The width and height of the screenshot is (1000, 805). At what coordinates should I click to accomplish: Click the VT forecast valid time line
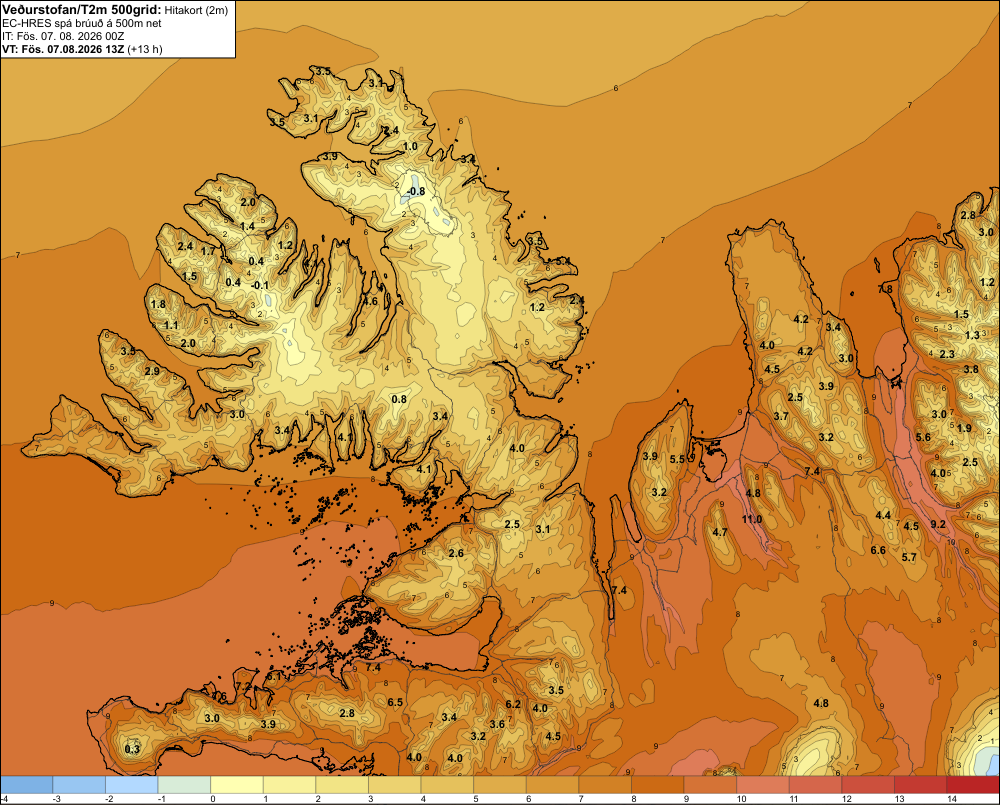click(x=82, y=49)
